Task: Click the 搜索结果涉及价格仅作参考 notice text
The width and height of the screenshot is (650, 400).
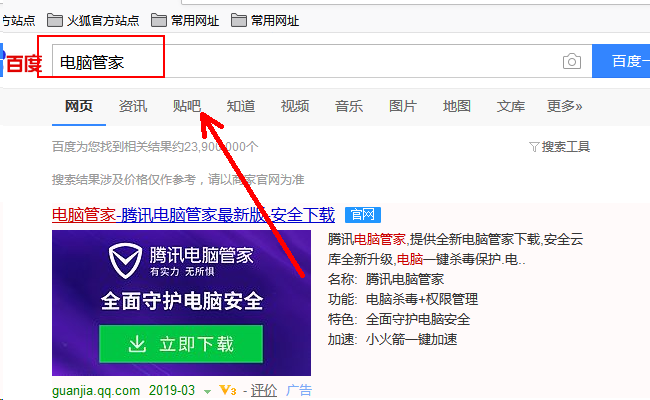Action: (x=178, y=179)
